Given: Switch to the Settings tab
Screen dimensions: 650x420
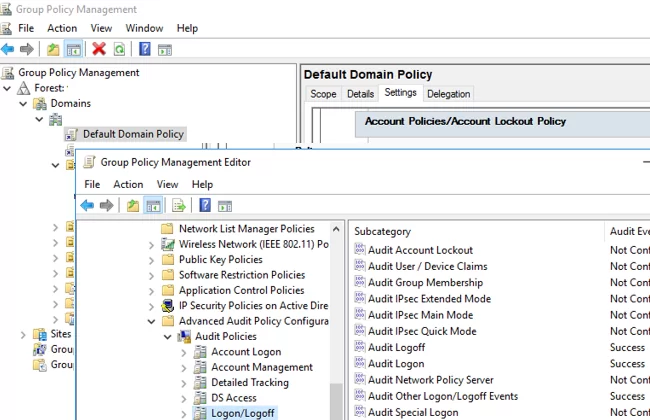Looking at the screenshot, I should (400, 92).
